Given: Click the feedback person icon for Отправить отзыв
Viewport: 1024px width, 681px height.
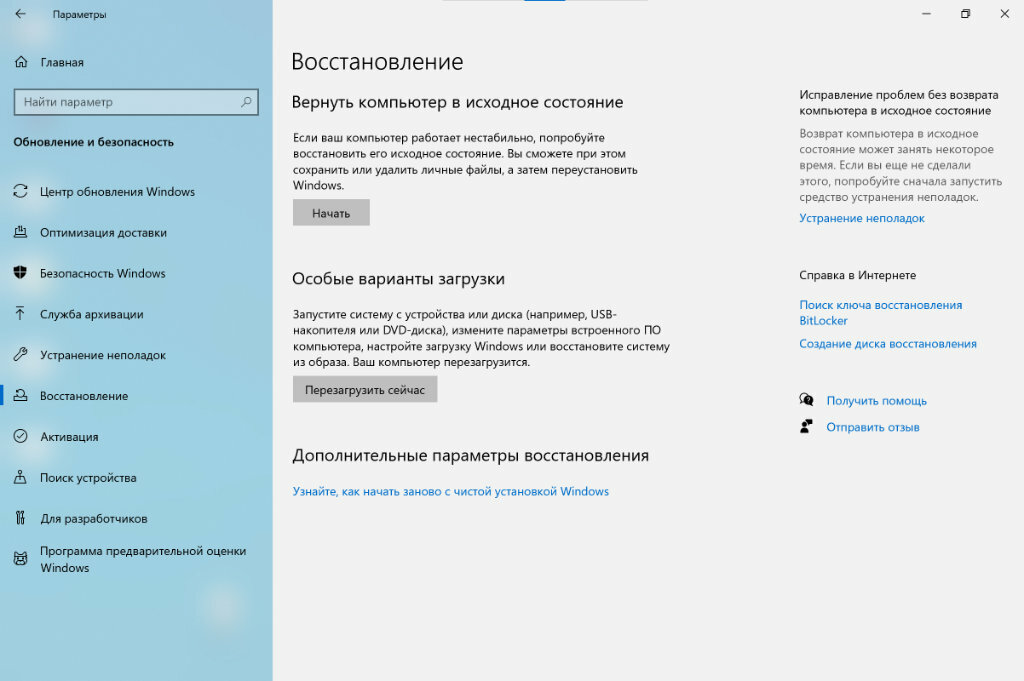Looking at the screenshot, I should [807, 426].
